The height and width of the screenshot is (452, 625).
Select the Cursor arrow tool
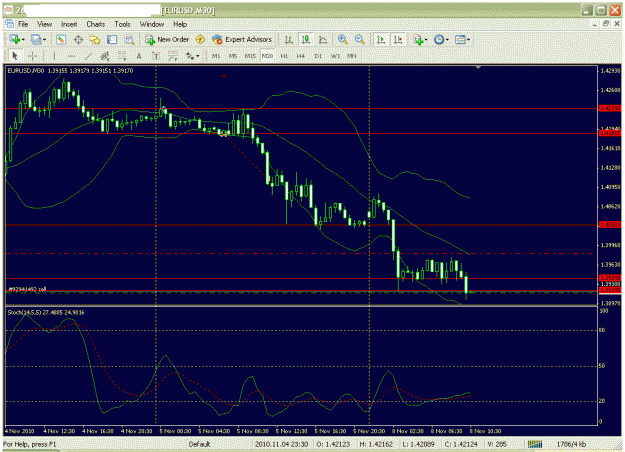pyautogui.click(x=15, y=56)
